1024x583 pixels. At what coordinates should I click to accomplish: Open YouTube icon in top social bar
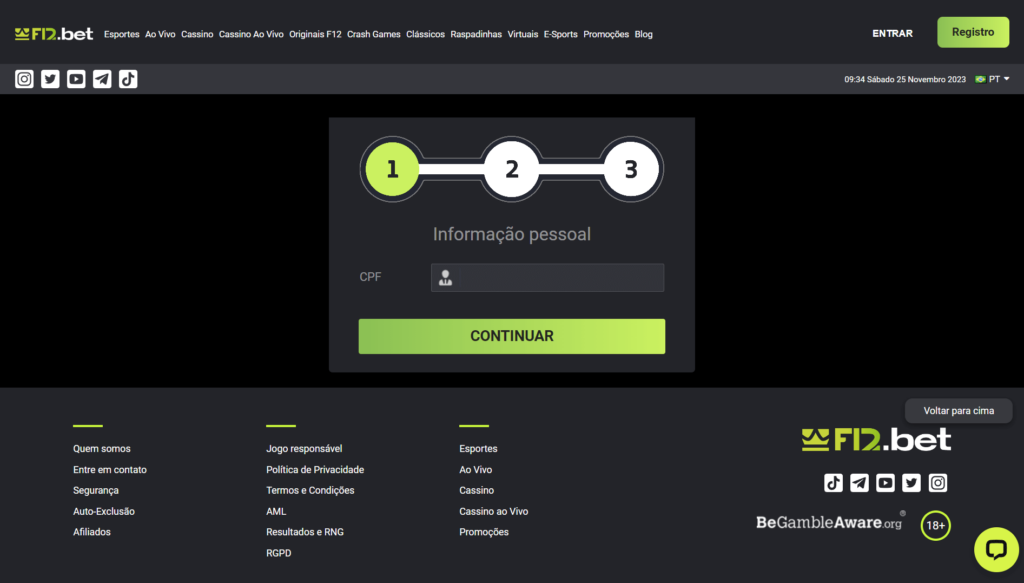[76, 79]
